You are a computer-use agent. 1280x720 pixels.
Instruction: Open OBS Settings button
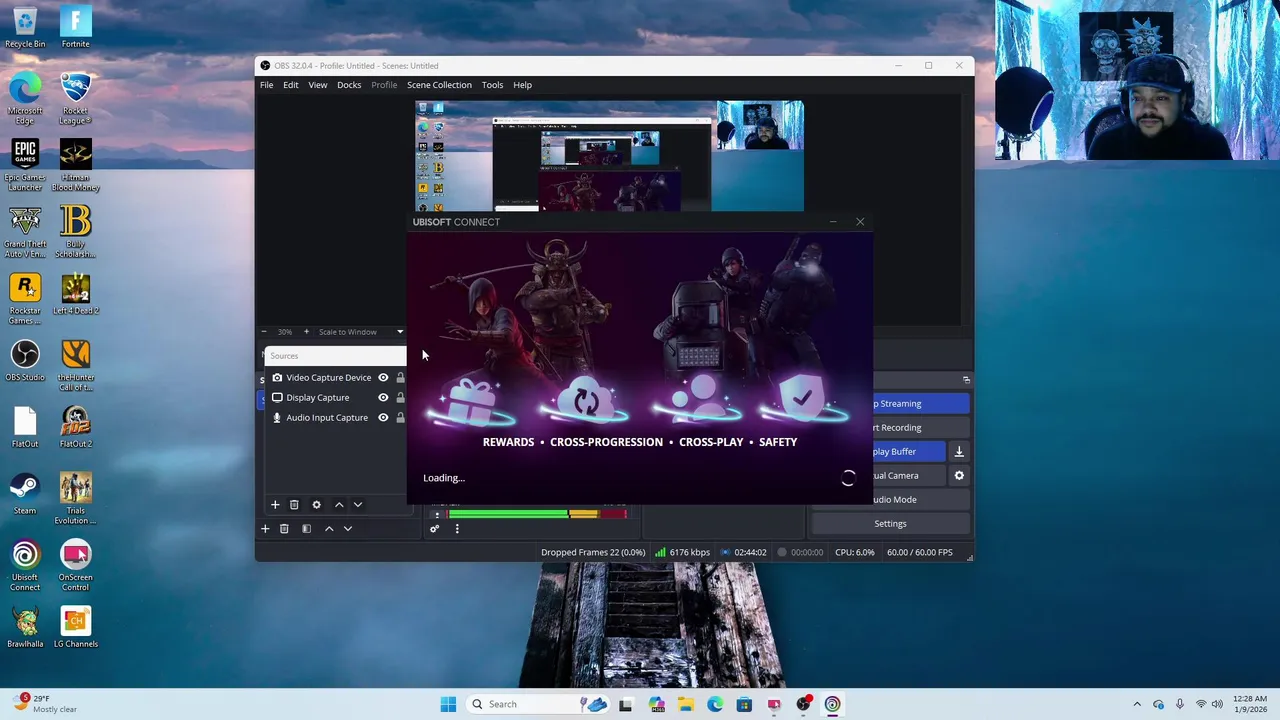(x=890, y=524)
